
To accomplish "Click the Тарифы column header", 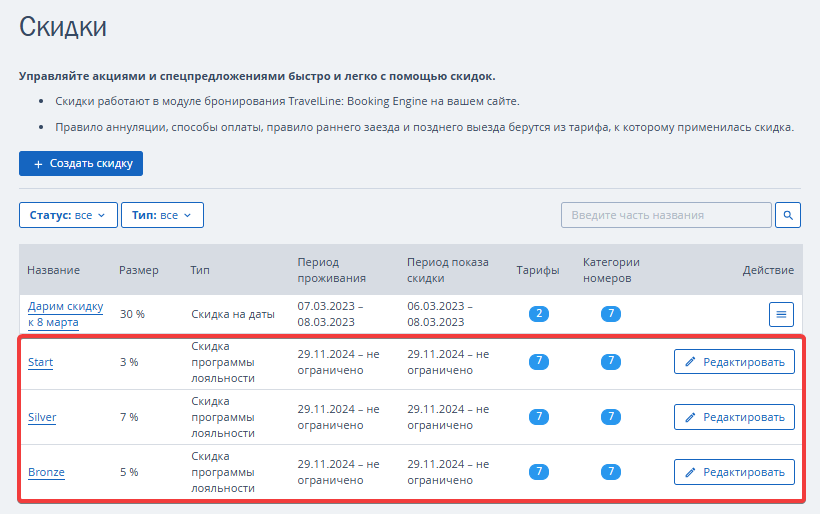I will coord(538,270).
